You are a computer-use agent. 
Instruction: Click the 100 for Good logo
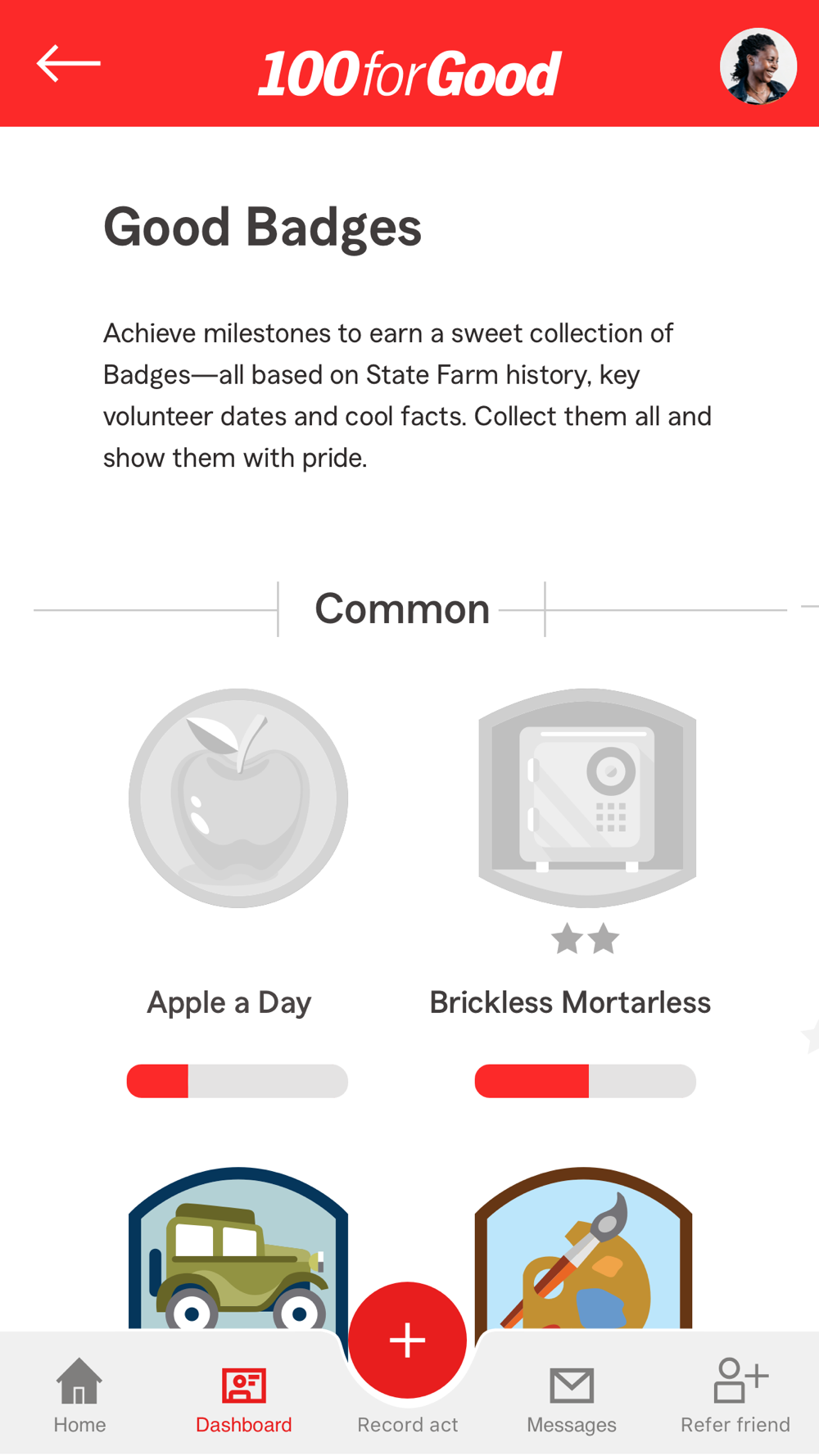tap(409, 74)
